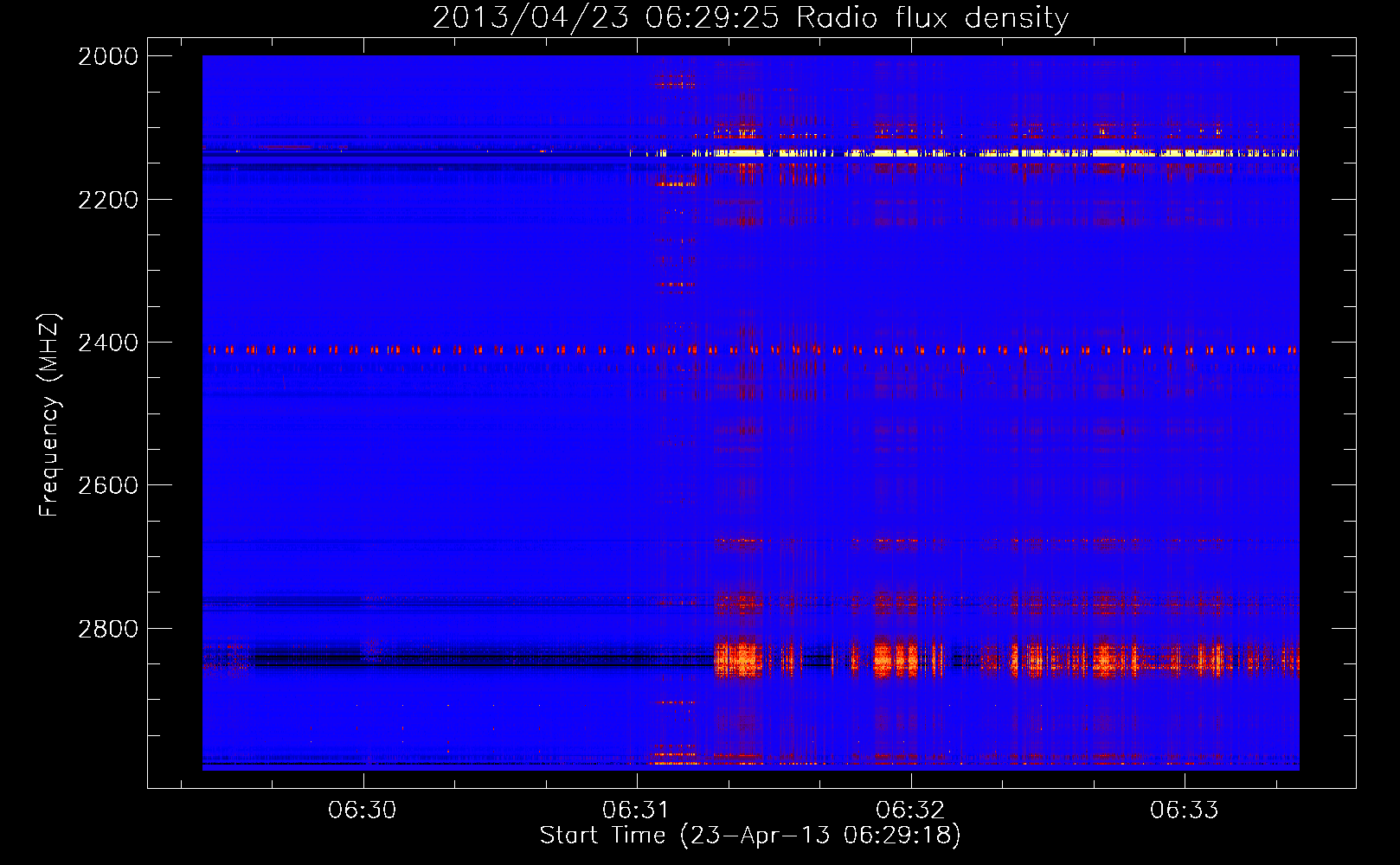Click the 2400 frequency tick label

point(108,343)
